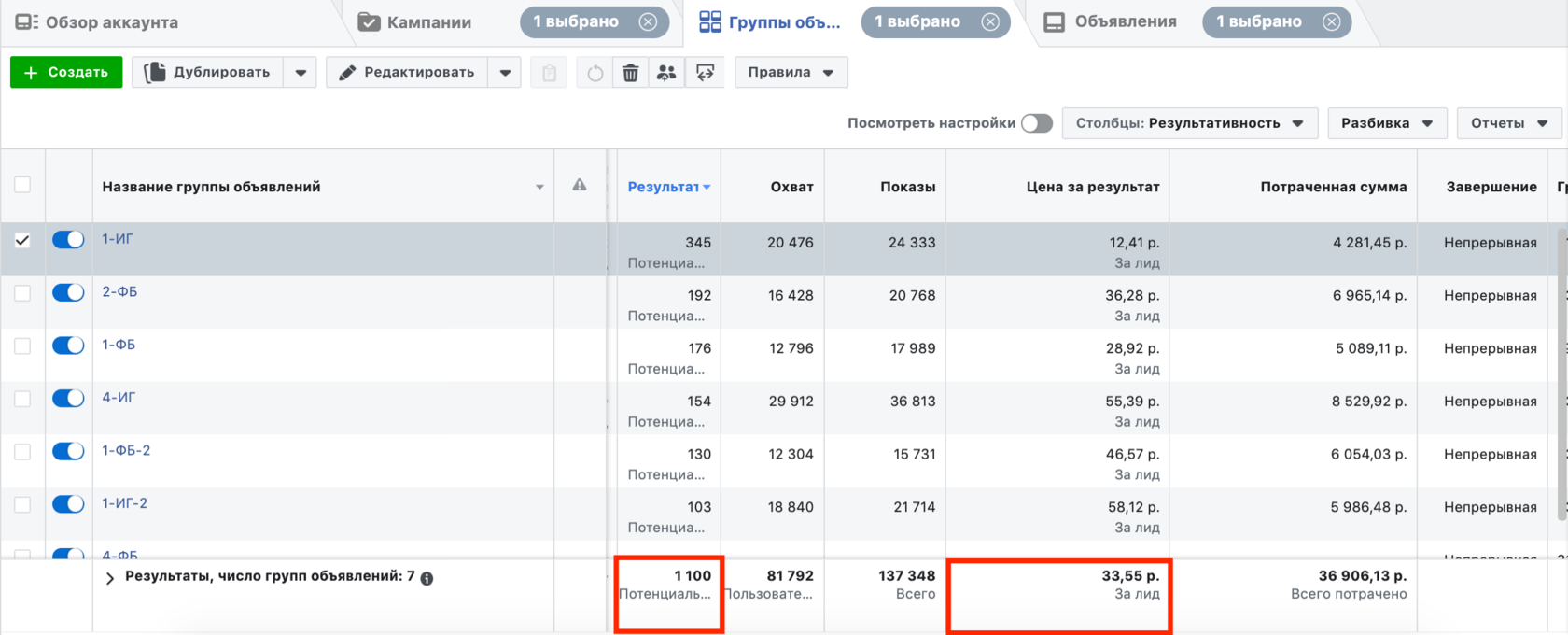The height and width of the screenshot is (635, 1568).
Task: Open the 2-ФБ ad set link
Action: (x=119, y=292)
